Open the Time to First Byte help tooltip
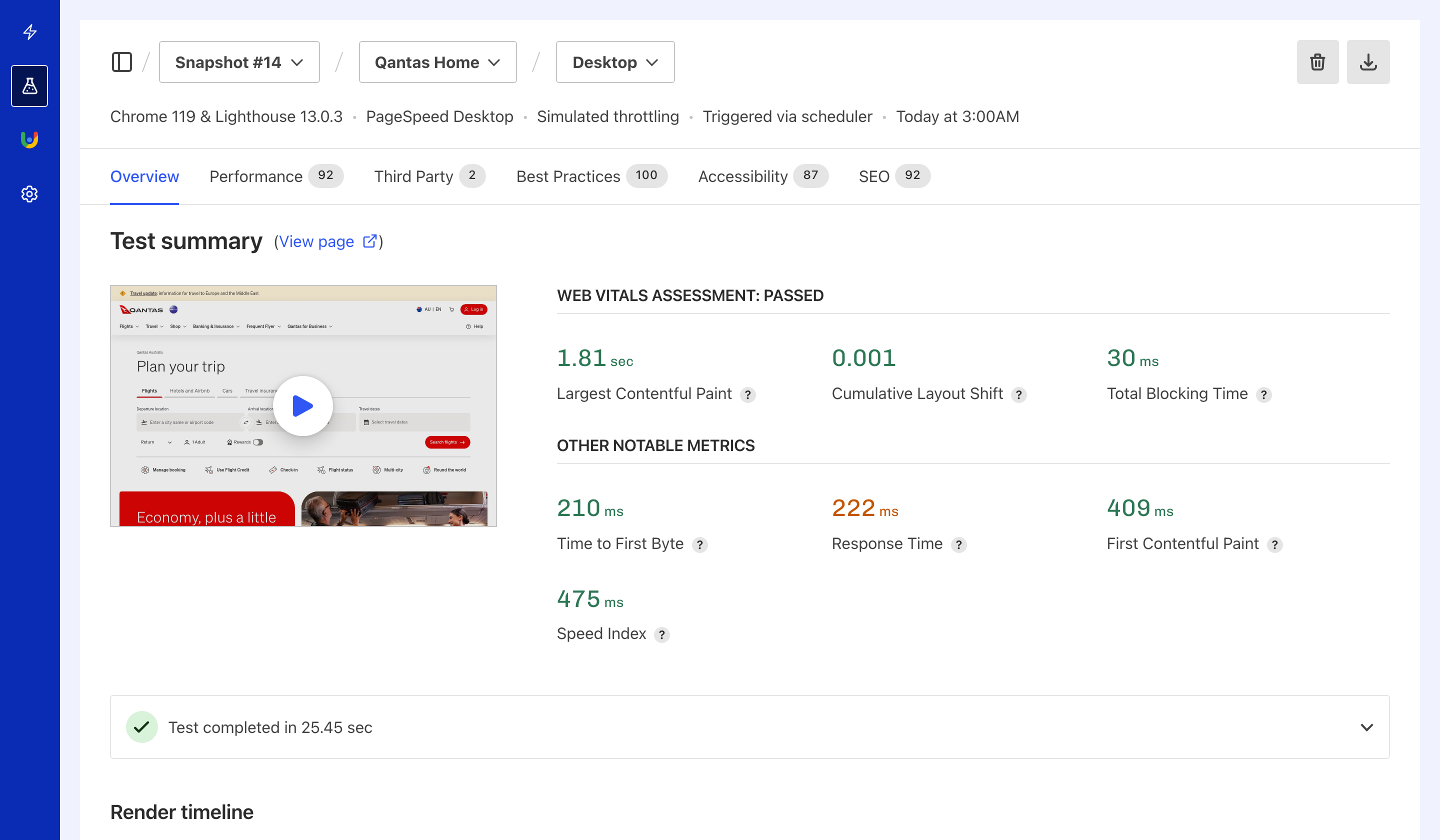This screenshot has width=1440, height=840. [x=700, y=544]
